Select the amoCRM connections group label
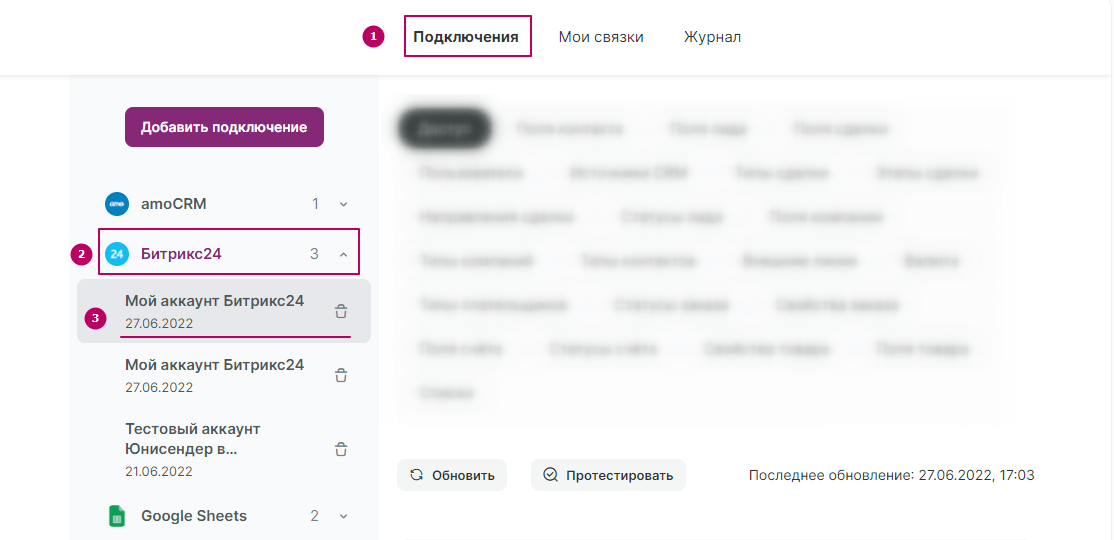This screenshot has width=1114, height=540. tap(173, 204)
